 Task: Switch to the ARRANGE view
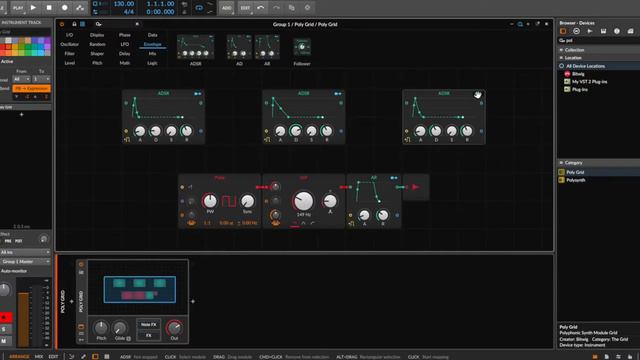click(19, 356)
